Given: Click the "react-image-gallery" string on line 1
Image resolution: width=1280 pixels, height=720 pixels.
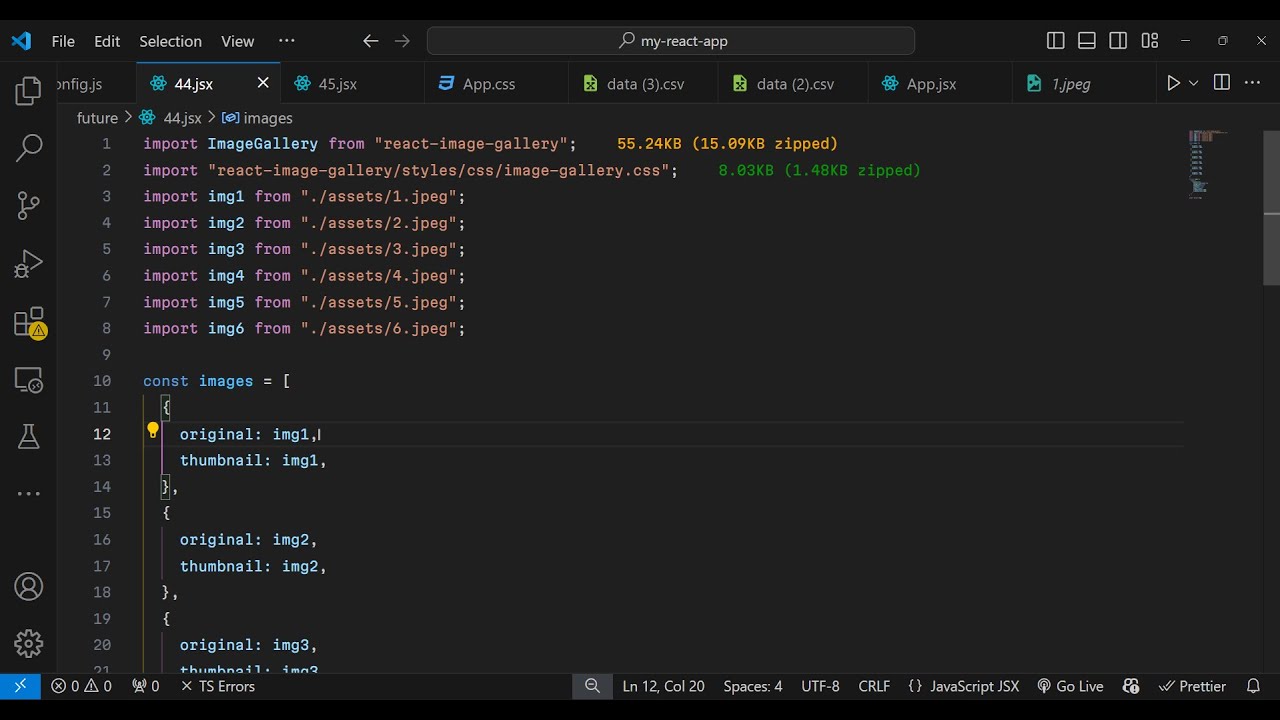Looking at the screenshot, I should point(471,144).
